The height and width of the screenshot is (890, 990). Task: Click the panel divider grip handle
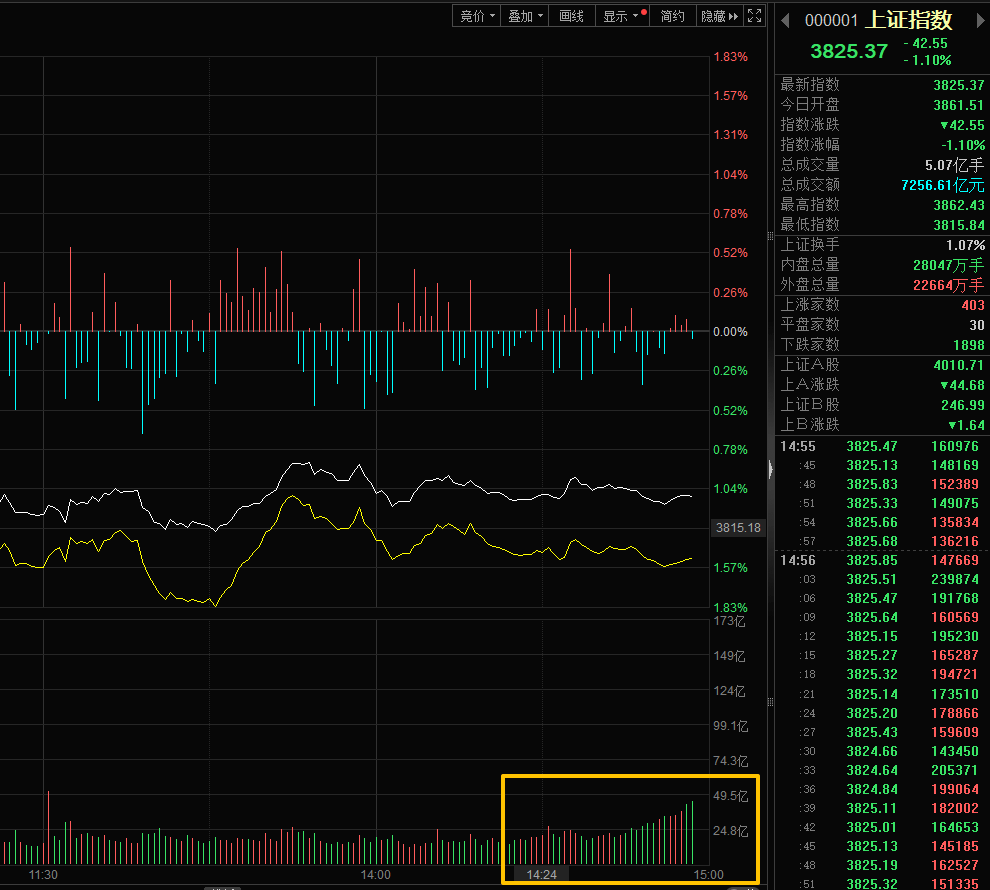770,236
